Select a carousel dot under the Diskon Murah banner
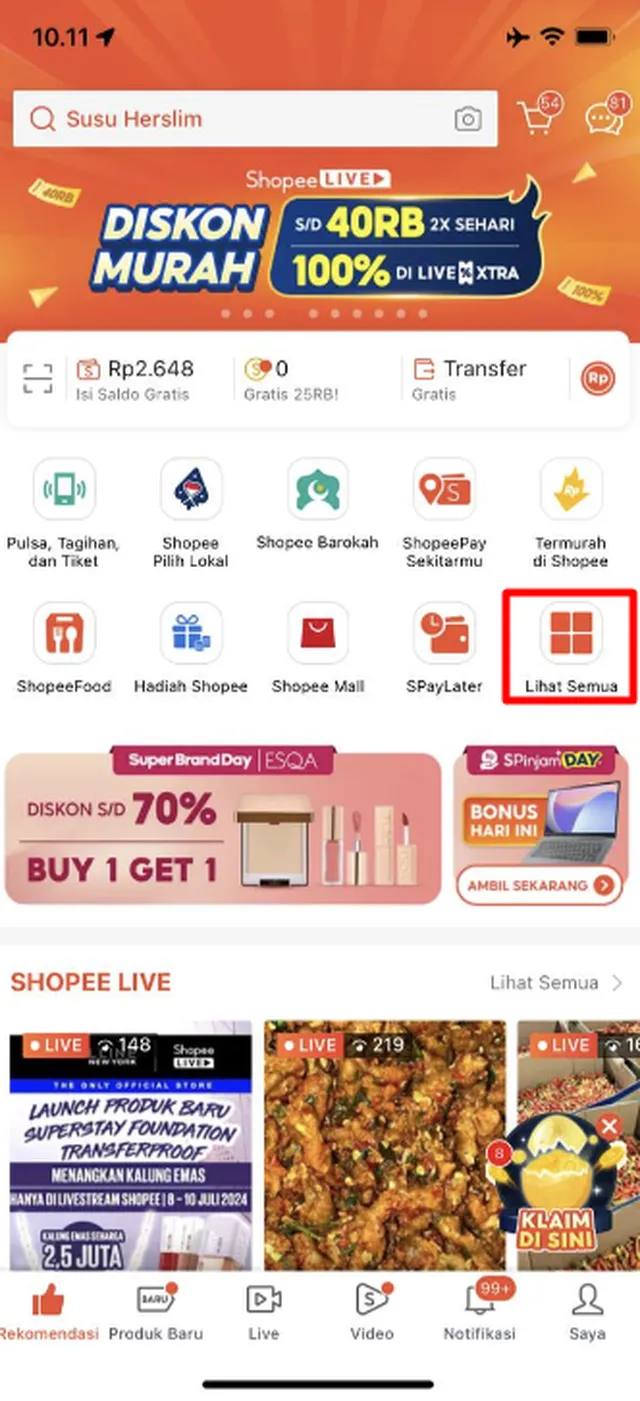The height and width of the screenshot is (1401, 640). click(x=224, y=313)
